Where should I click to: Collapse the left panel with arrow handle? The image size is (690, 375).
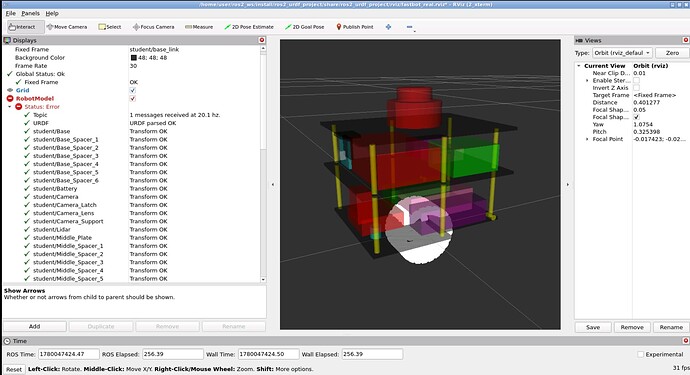pos(273,184)
